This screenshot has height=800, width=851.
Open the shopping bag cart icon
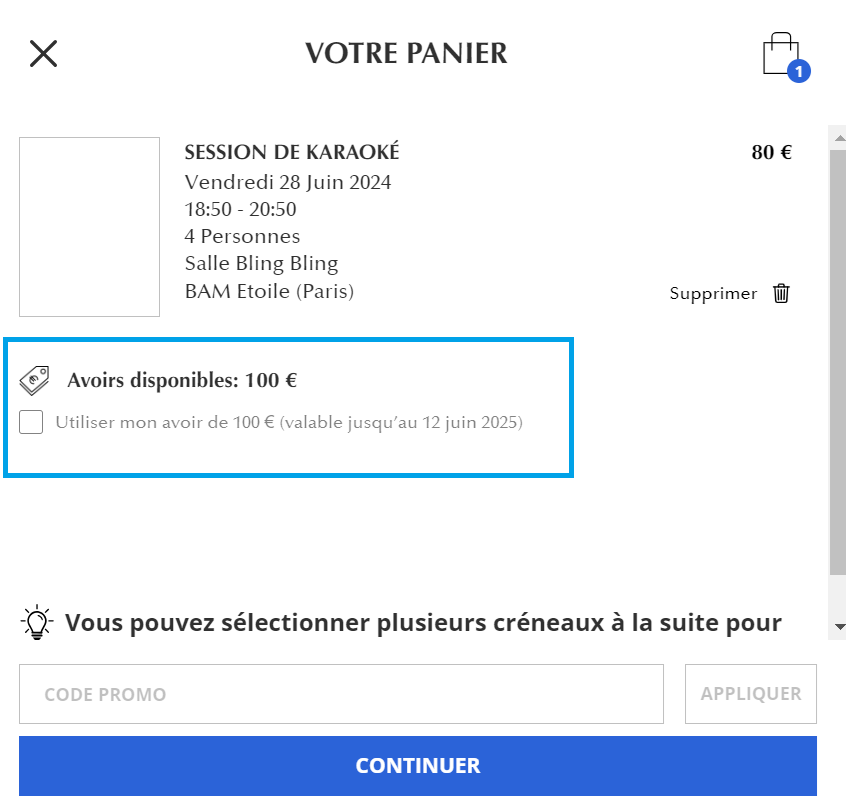tap(781, 54)
